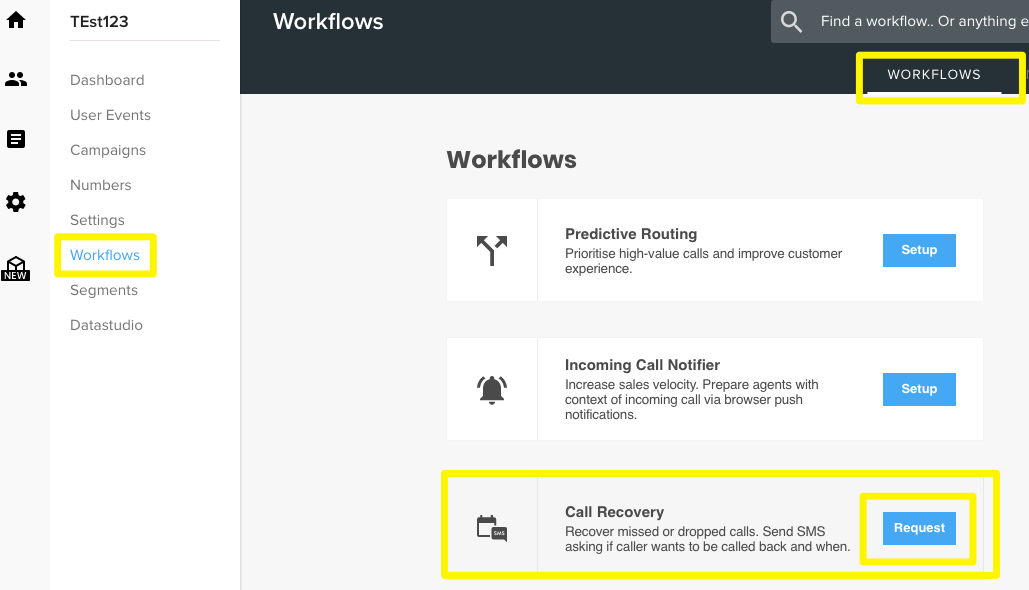
Task: Click the Incoming Call Notifier bell icon
Action: (492, 390)
